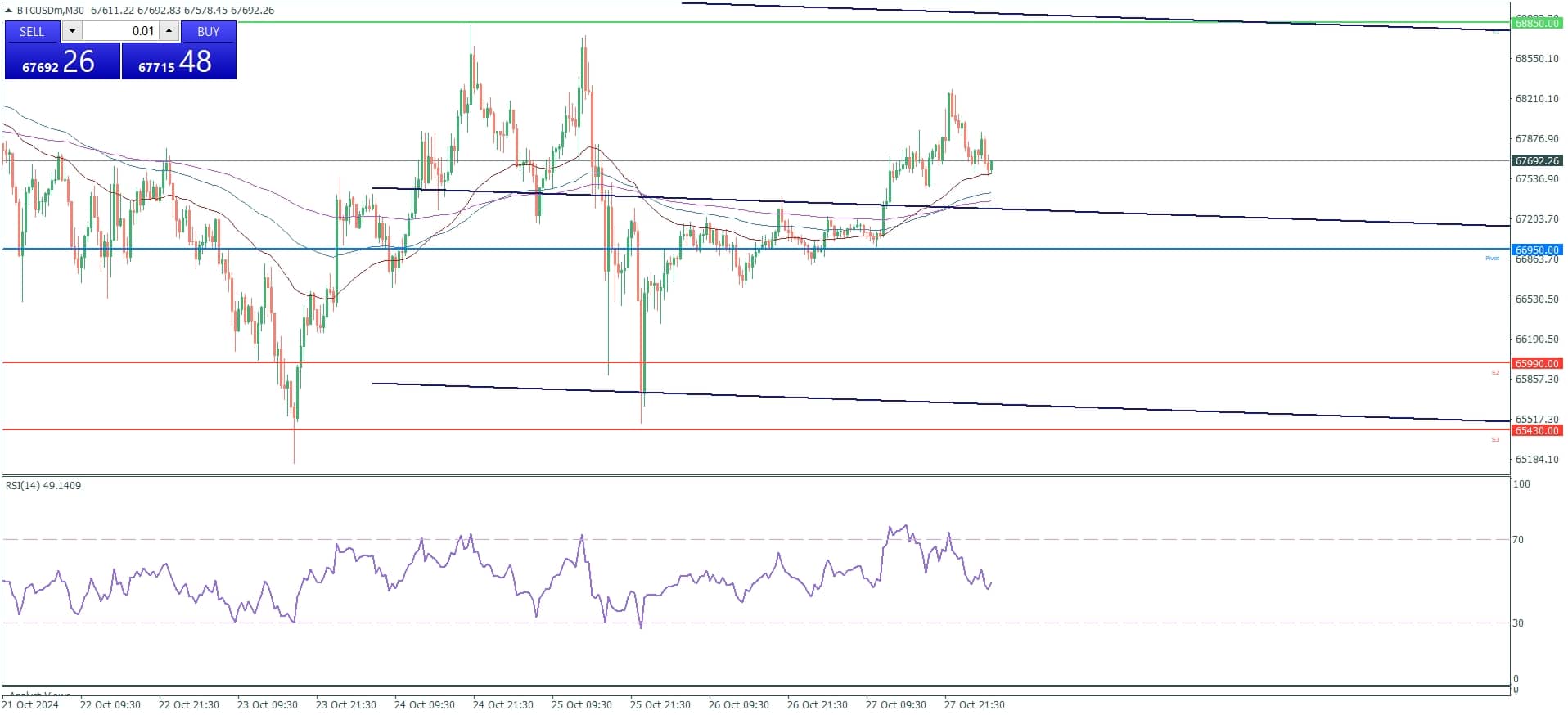Click the current price 67692.26 label
The width and height of the screenshot is (1568, 715).
(x=1537, y=161)
